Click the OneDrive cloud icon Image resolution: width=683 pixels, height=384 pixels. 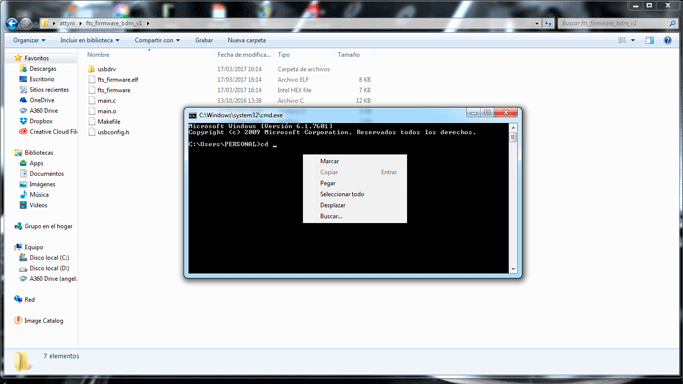click(23, 100)
